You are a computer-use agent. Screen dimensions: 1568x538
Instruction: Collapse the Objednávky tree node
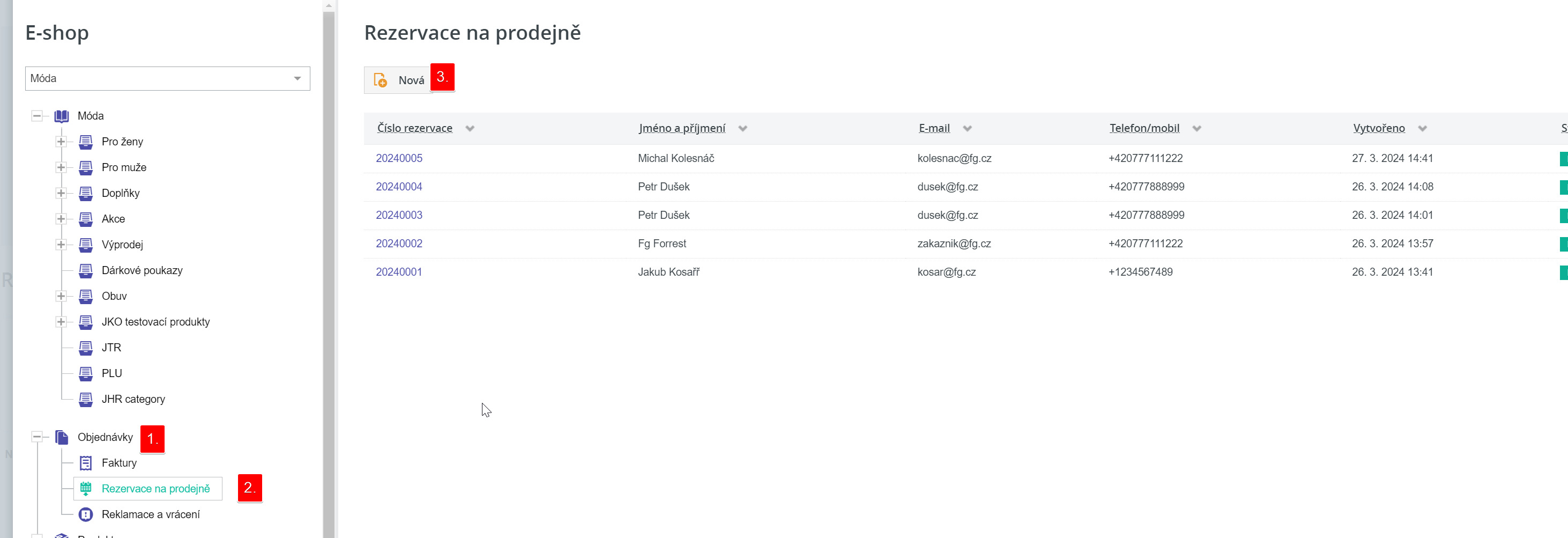[x=37, y=437]
